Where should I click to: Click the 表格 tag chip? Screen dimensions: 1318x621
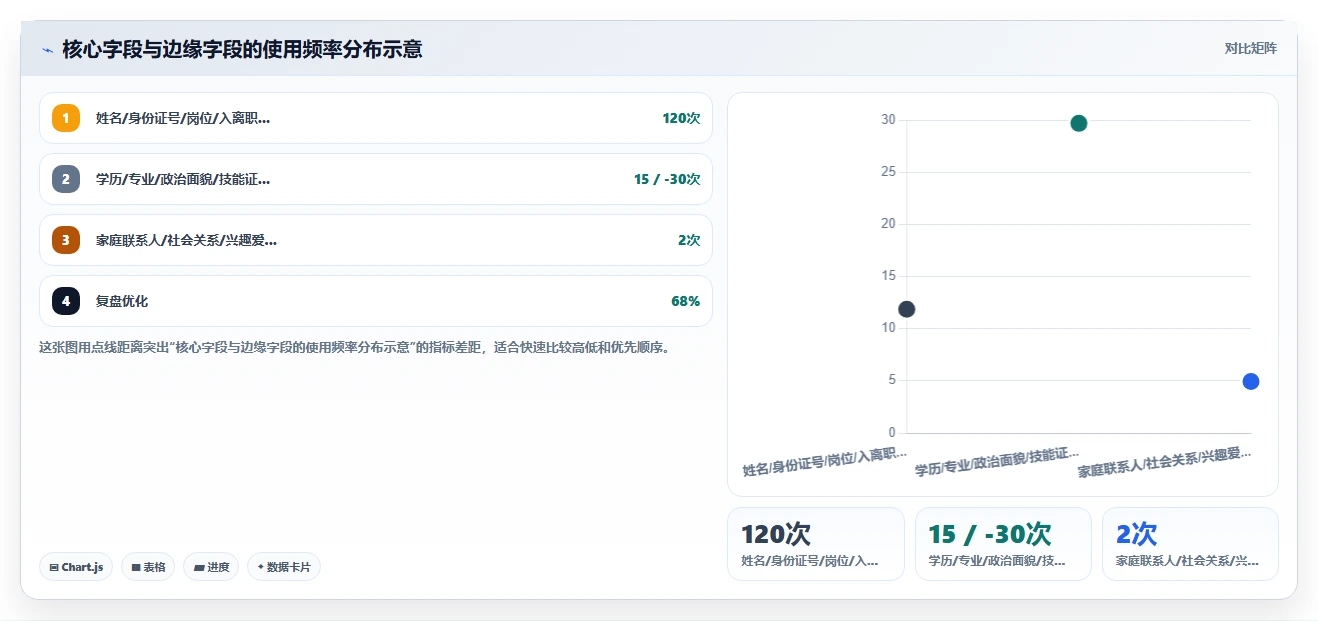tap(148, 567)
